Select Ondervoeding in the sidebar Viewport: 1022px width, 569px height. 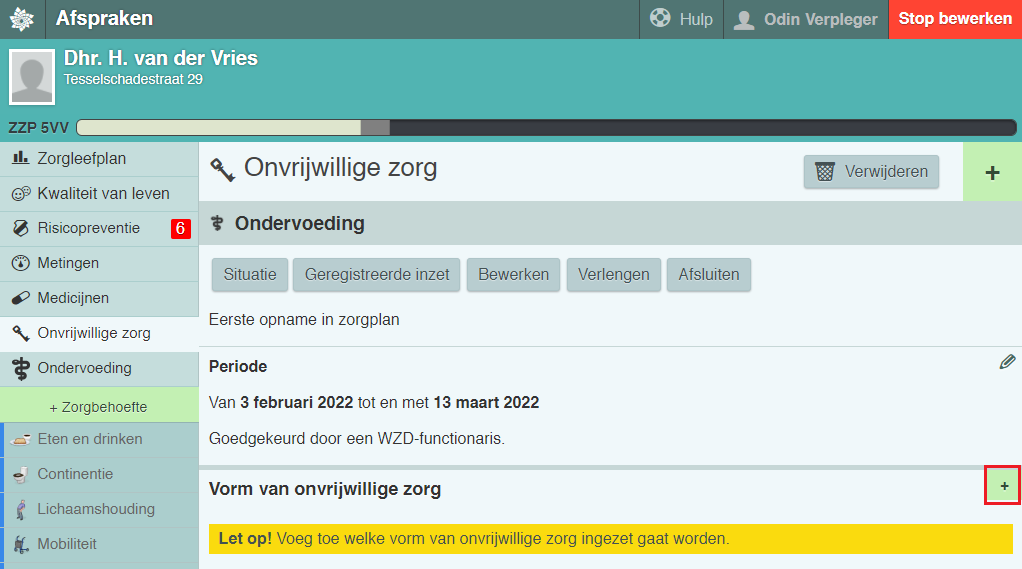(x=84, y=368)
